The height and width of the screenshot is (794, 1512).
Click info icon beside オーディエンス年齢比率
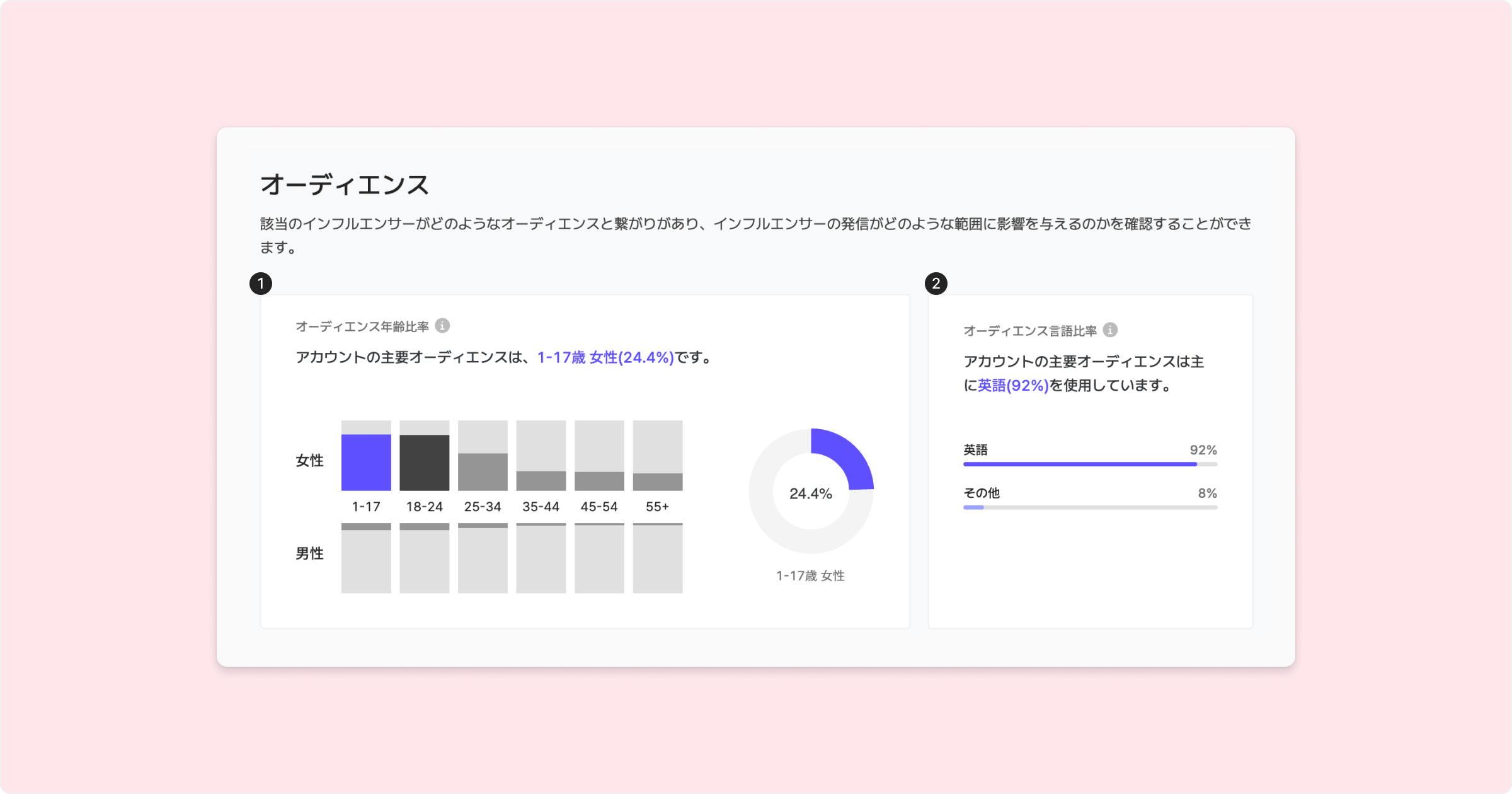[x=442, y=326]
